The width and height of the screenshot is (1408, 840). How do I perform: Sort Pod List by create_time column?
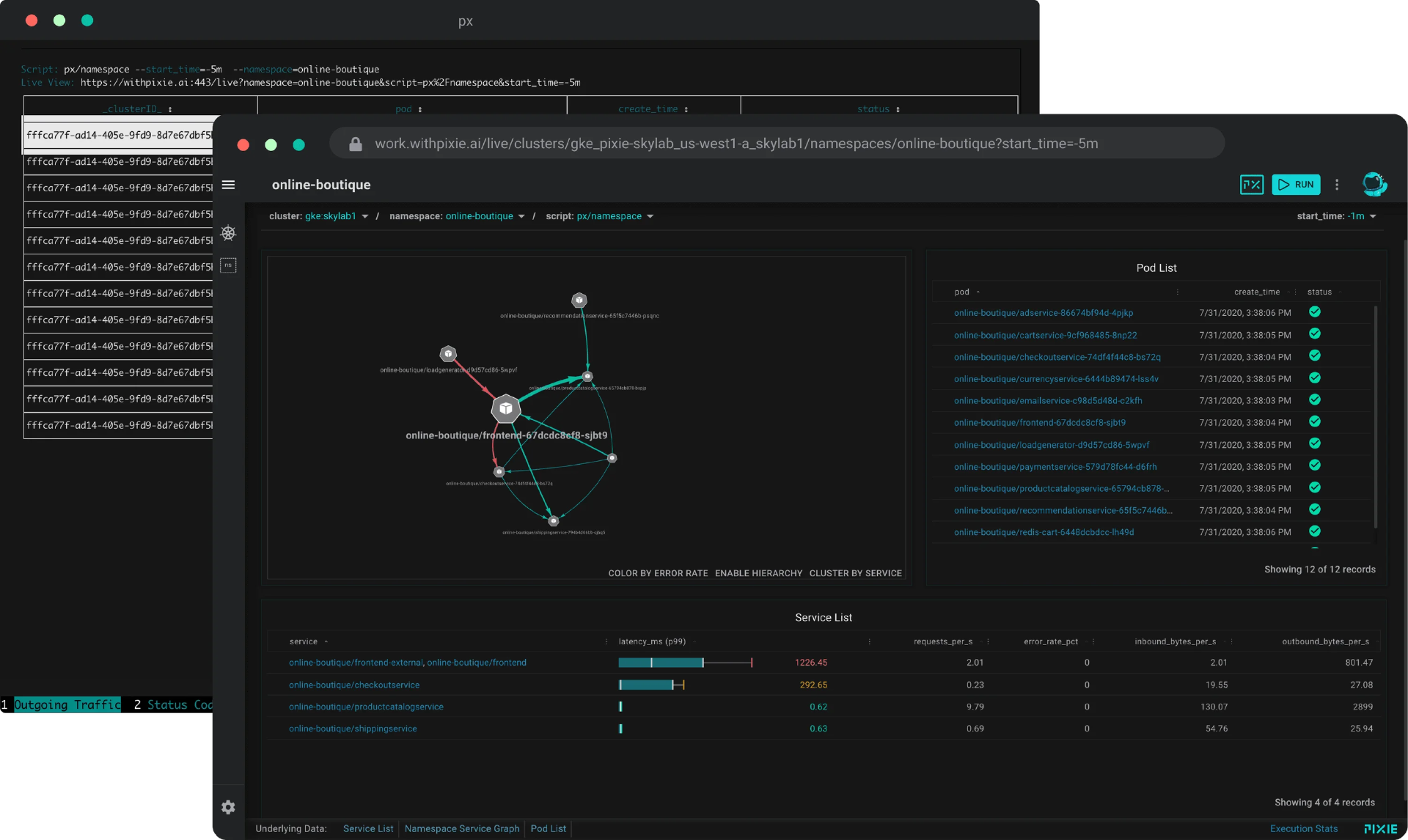1256,292
